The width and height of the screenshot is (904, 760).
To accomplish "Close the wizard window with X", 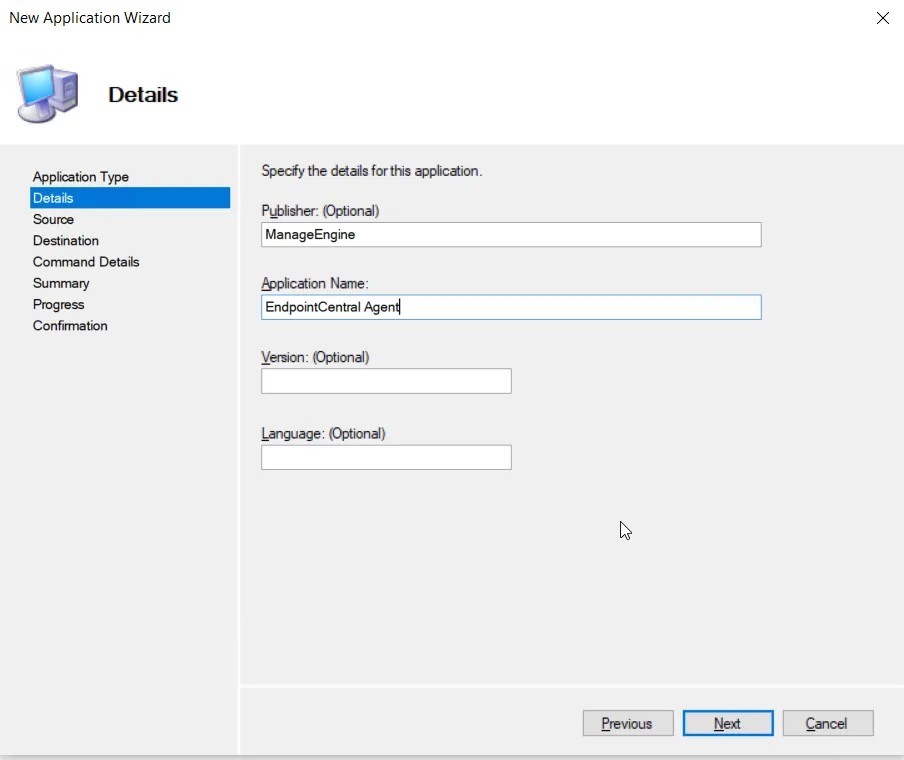I will click(883, 18).
